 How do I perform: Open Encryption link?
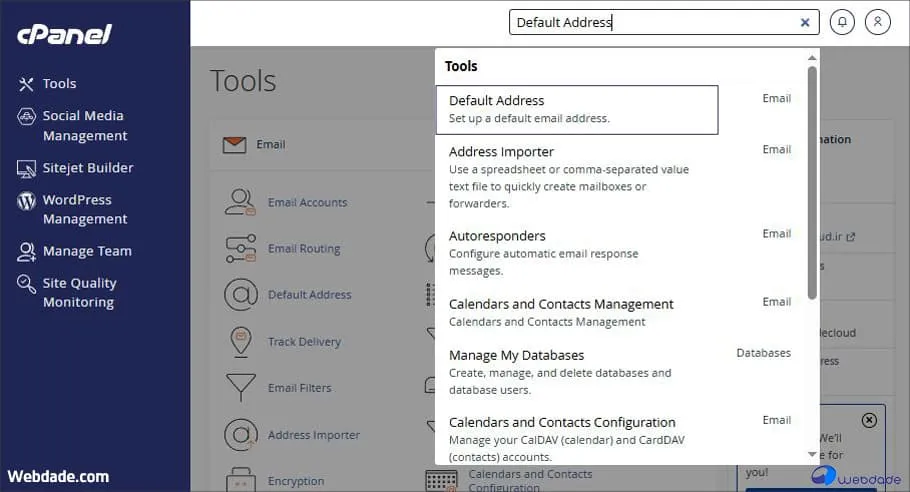tap(295, 482)
